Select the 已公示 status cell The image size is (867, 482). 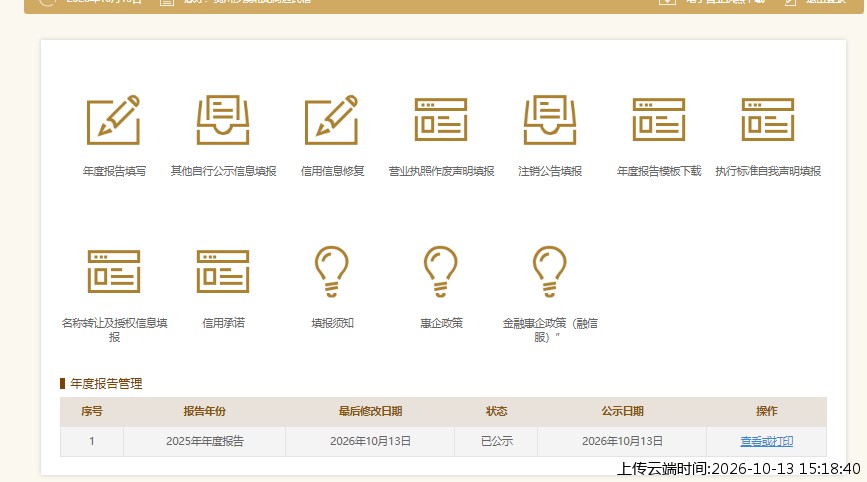[x=496, y=441]
